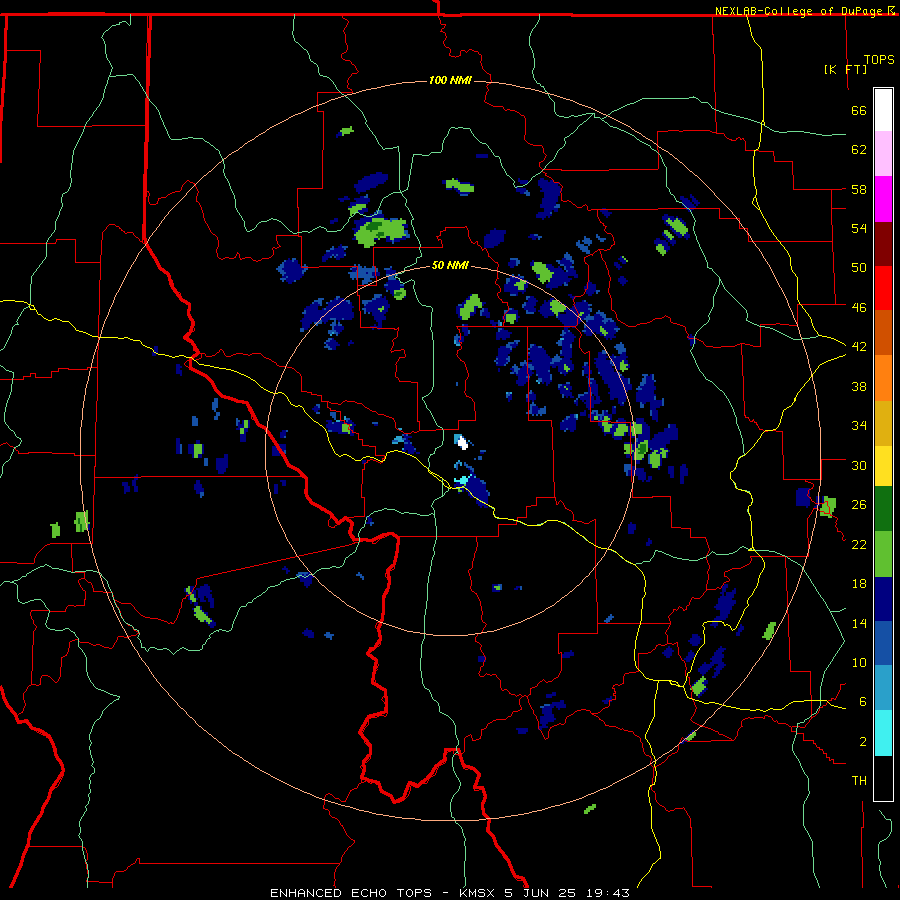
Task: Click the bright red swatch between 50 and 46
Action: point(883,288)
